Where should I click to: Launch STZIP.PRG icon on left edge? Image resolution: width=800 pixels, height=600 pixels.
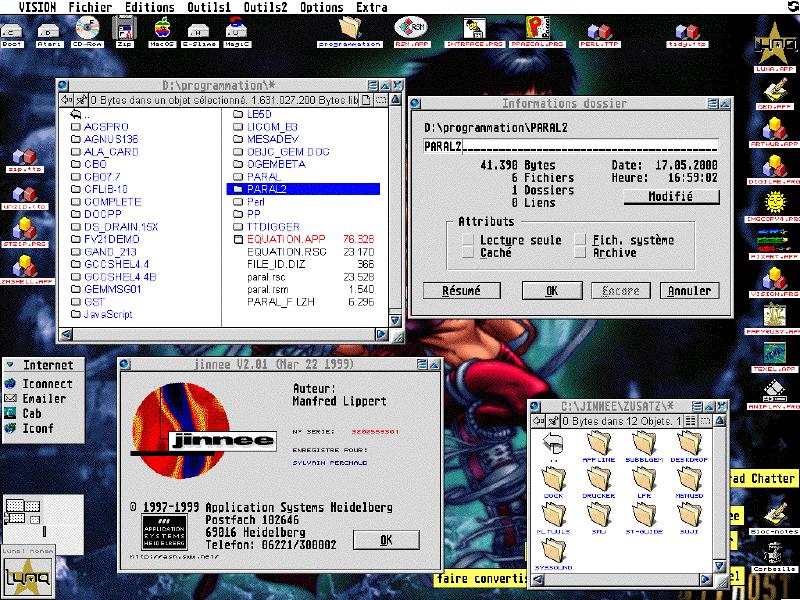(x=24, y=232)
